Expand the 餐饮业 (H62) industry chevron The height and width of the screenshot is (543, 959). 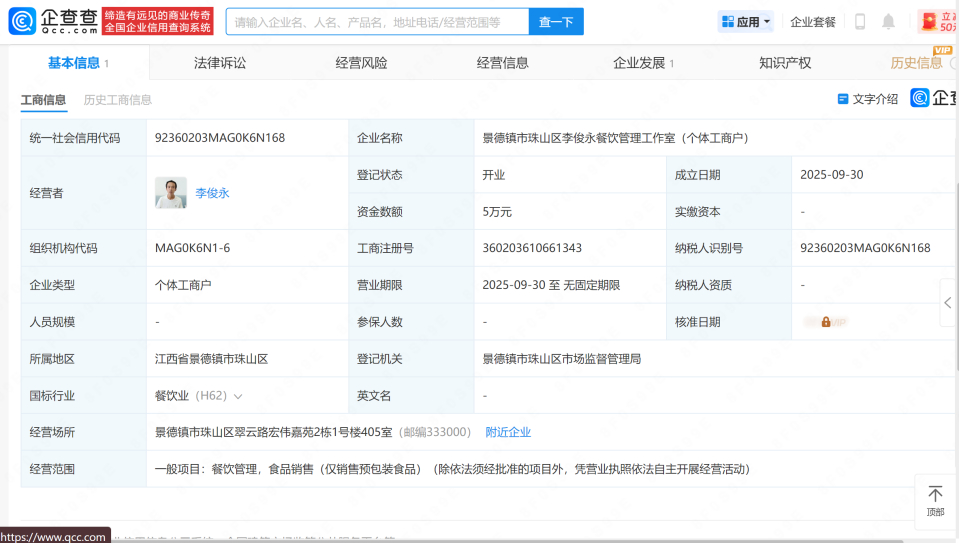coord(238,397)
